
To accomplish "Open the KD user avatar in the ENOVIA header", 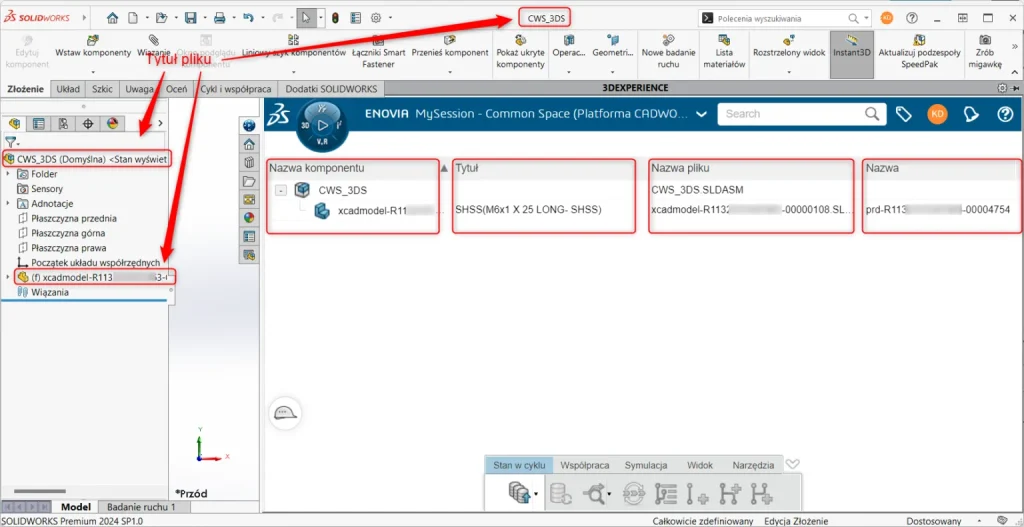I will pyautogui.click(x=937, y=114).
